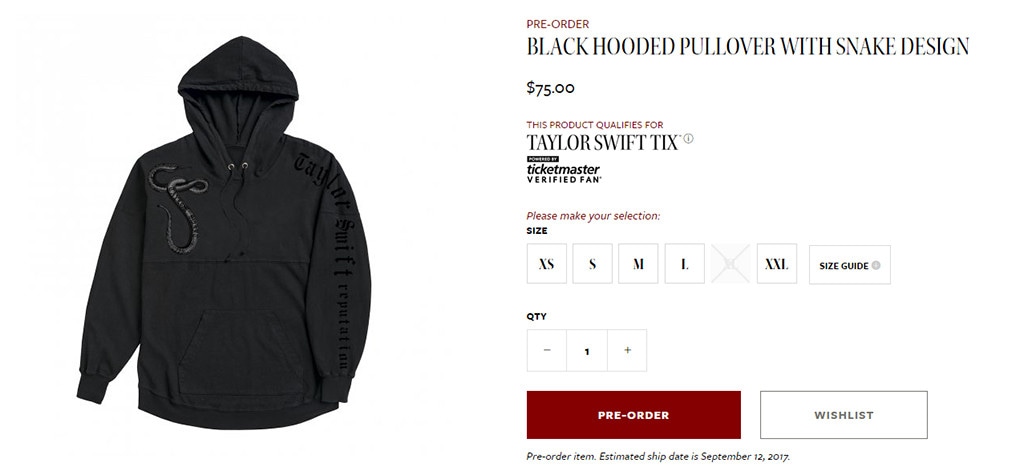
Task: Click the $75.00 price
Action: pos(551,88)
